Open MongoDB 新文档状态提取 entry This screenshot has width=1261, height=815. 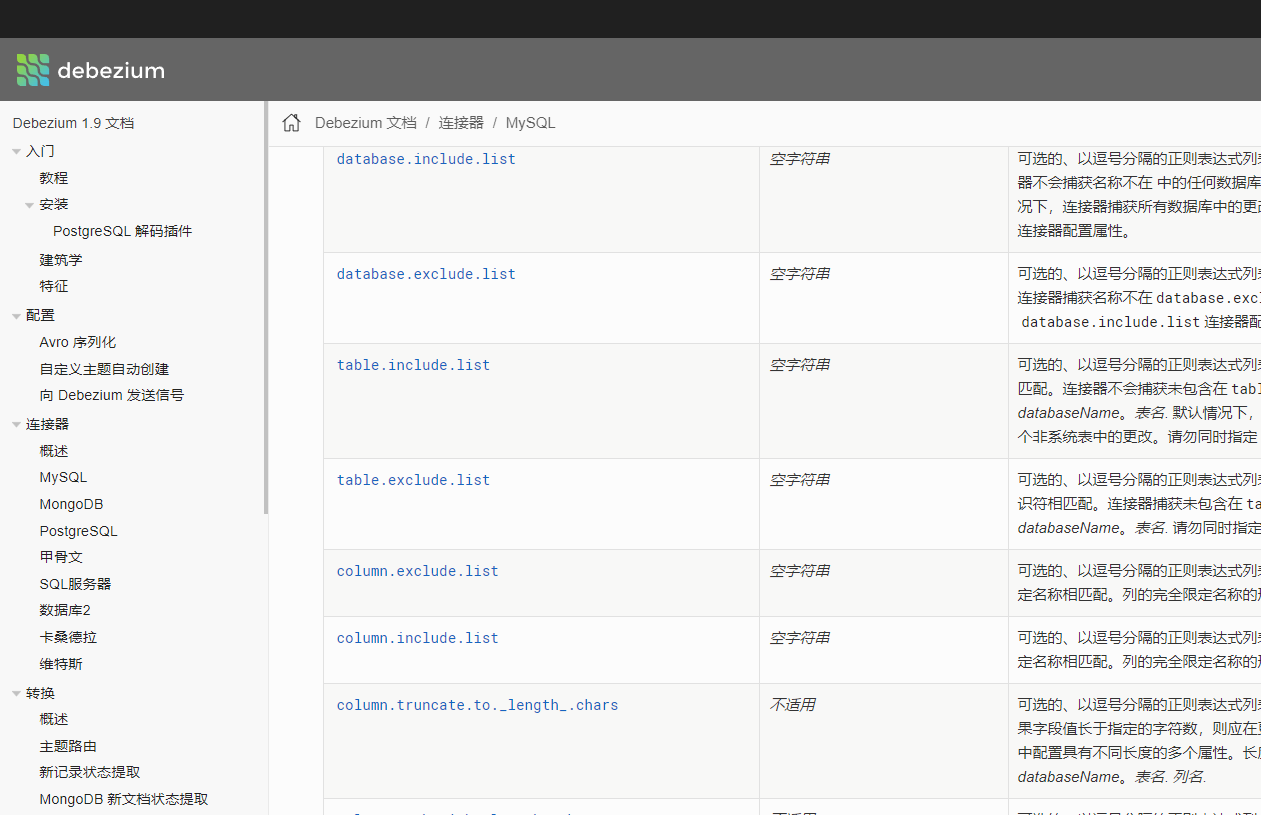pos(124,799)
